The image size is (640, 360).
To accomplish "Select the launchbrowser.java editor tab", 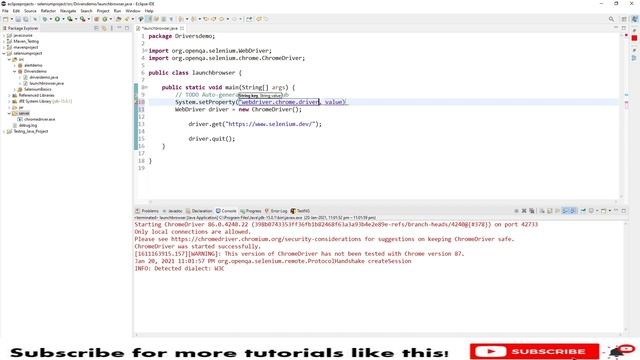I will click(160, 28).
